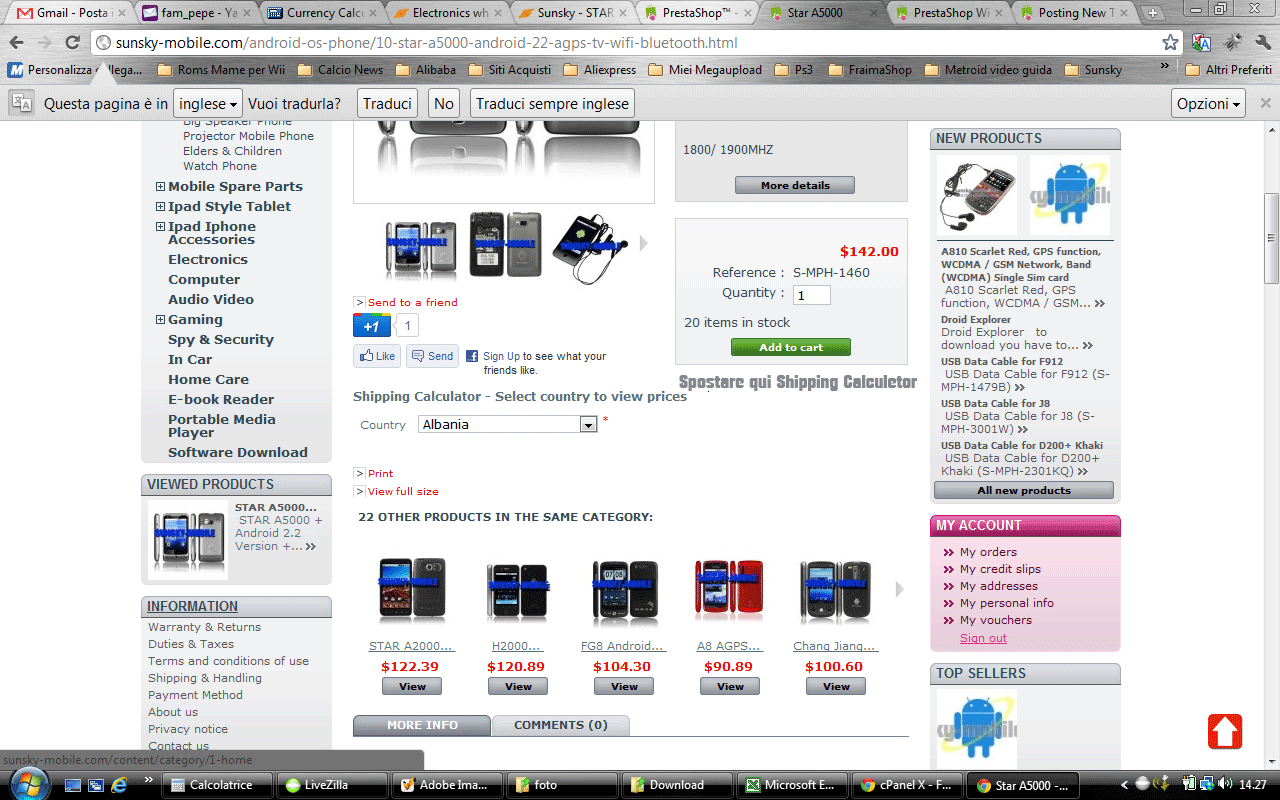View the H2000 product

[518, 686]
